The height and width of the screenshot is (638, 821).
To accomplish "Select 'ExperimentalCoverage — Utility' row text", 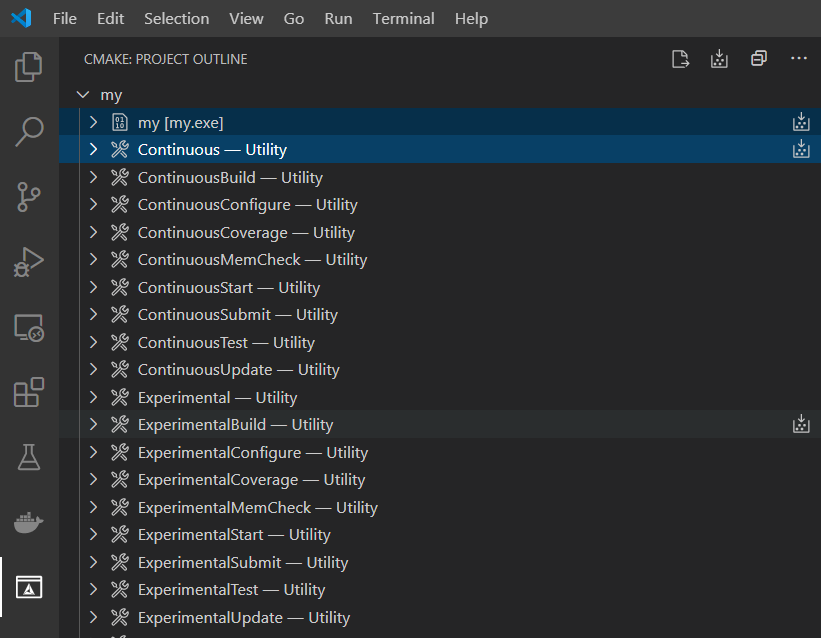I will (251, 480).
